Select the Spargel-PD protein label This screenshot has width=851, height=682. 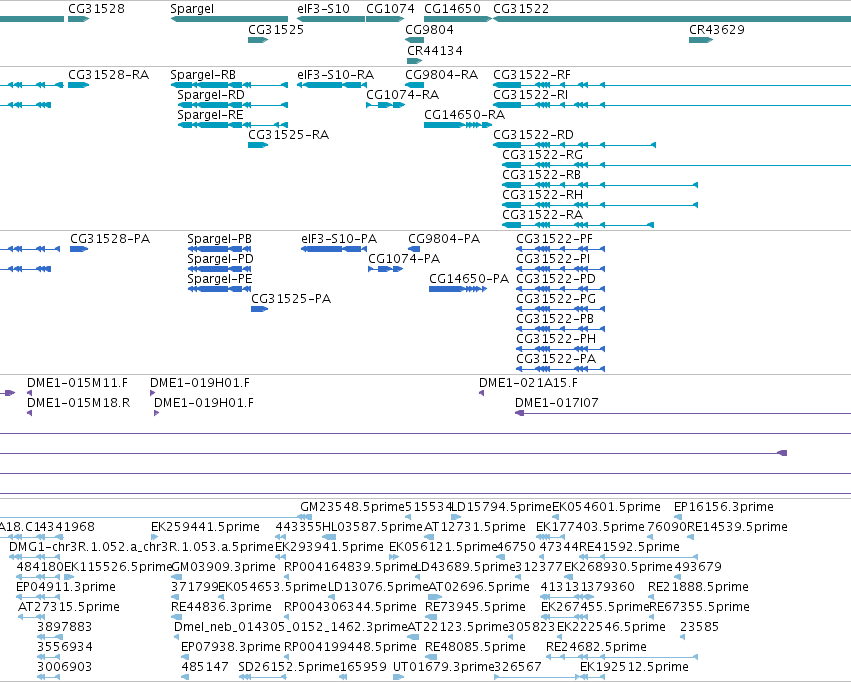click(220, 259)
